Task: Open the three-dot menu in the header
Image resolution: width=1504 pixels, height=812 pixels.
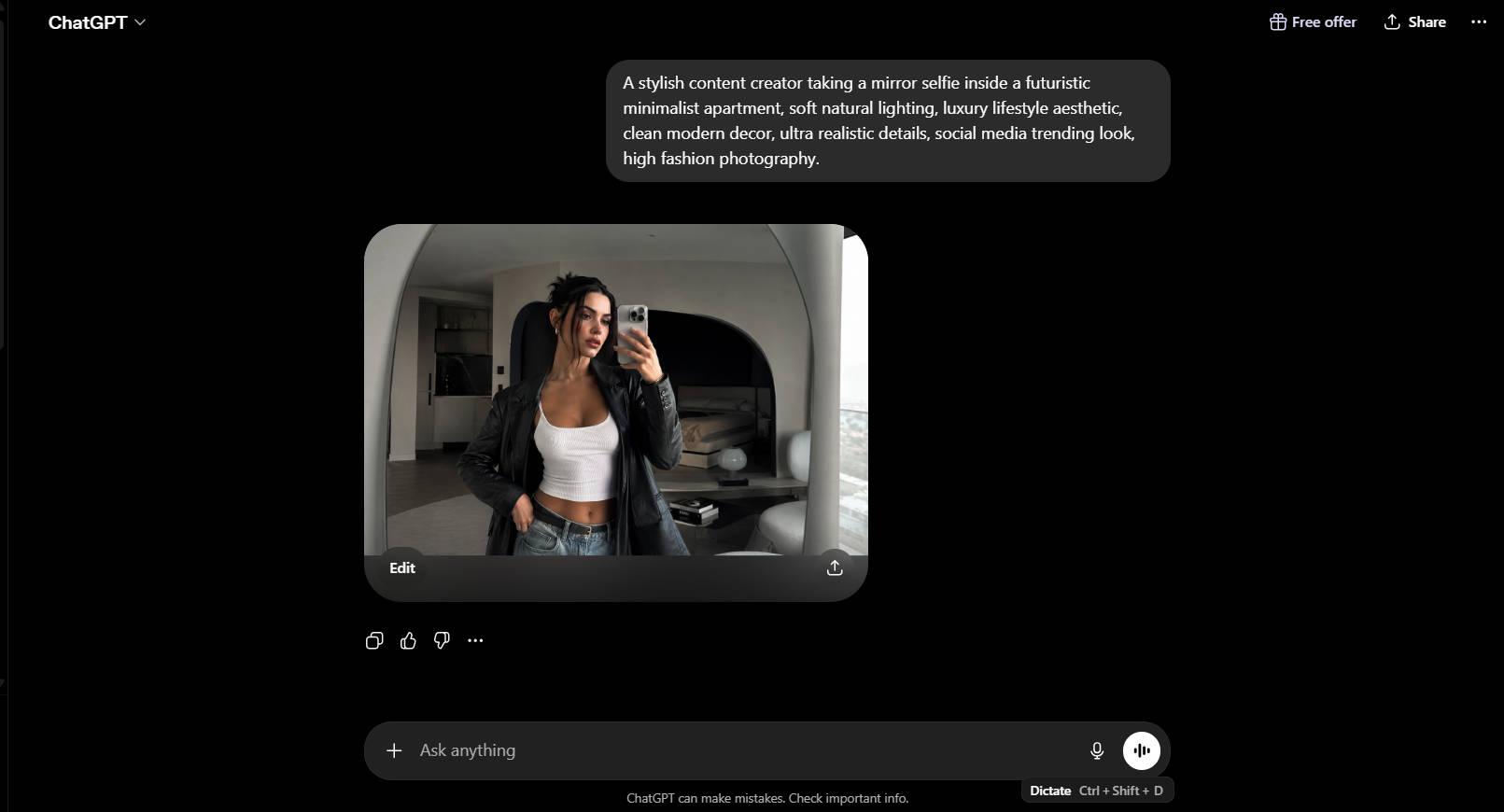Action: 1479,21
